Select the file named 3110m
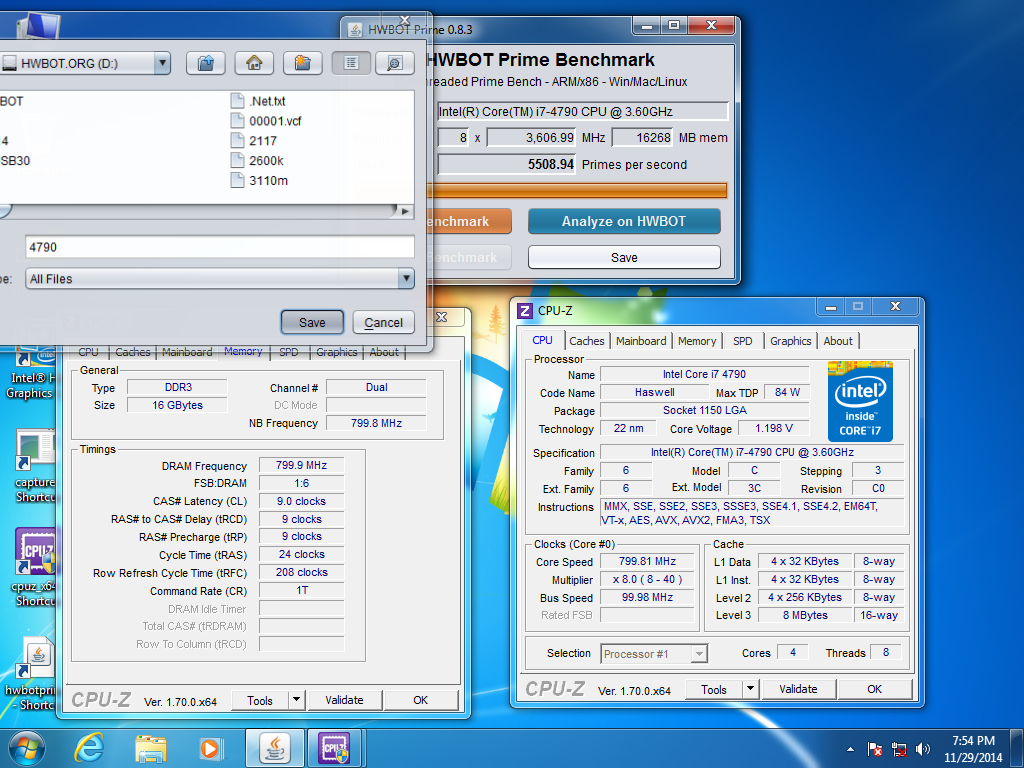Viewport: 1024px width, 768px height. click(260, 180)
